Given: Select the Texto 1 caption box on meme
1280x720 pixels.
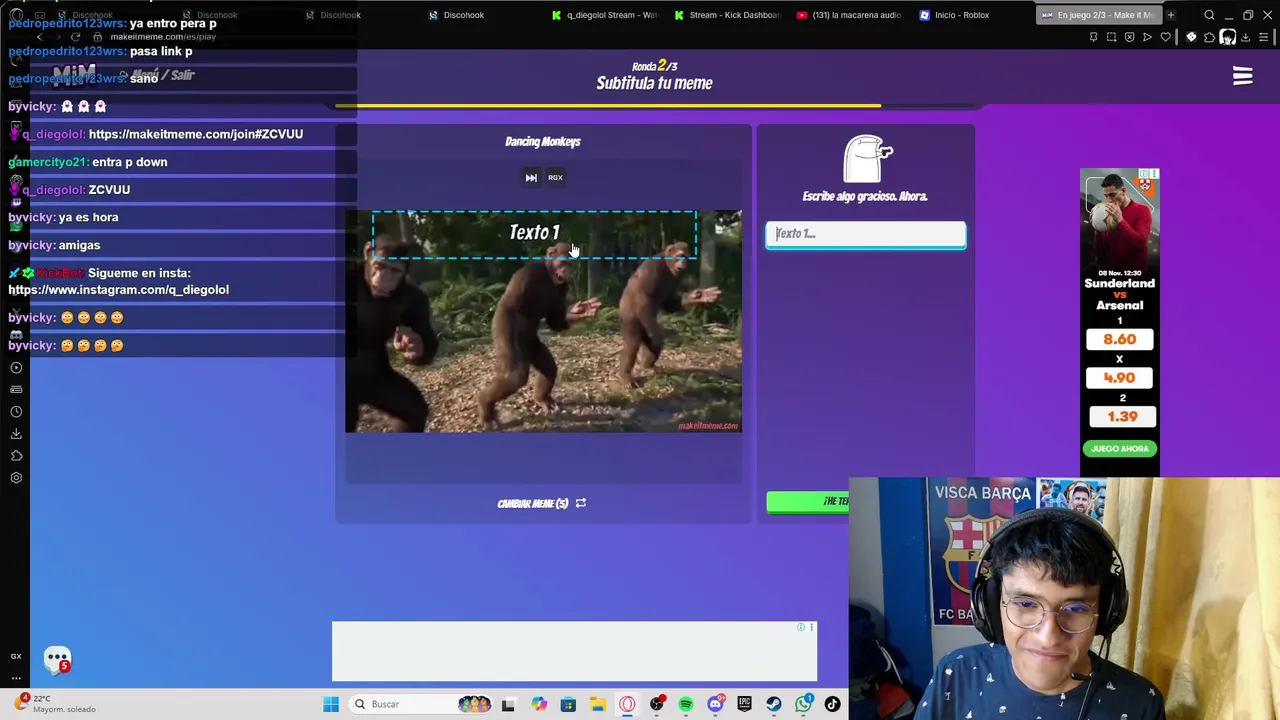Looking at the screenshot, I should pyautogui.click(x=534, y=234).
